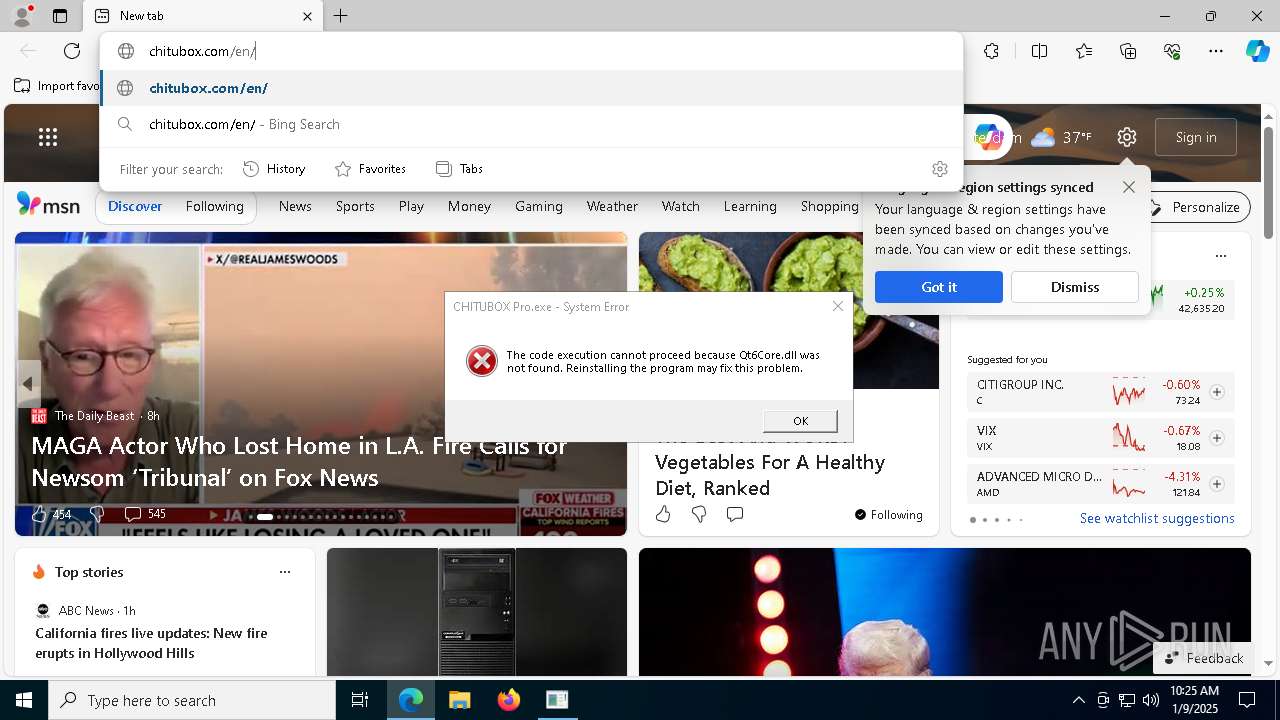1280x720 pixels.
Task: Close the CHITUBOX Pro.exe error dialog
Action: coord(838,306)
